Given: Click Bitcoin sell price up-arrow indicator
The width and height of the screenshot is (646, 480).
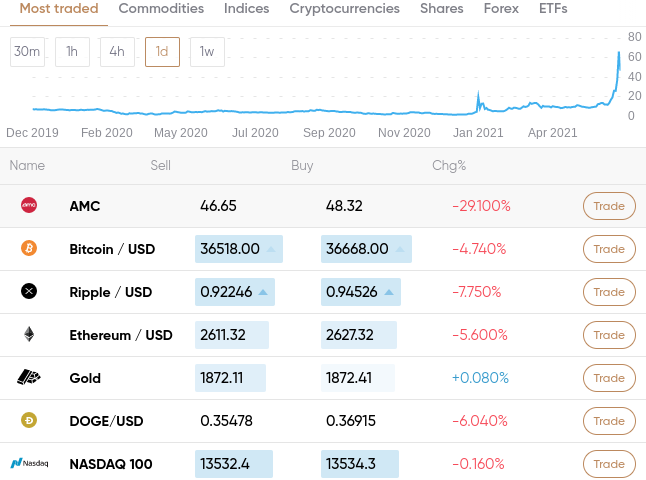Looking at the screenshot, I should [x=271, y=249].
